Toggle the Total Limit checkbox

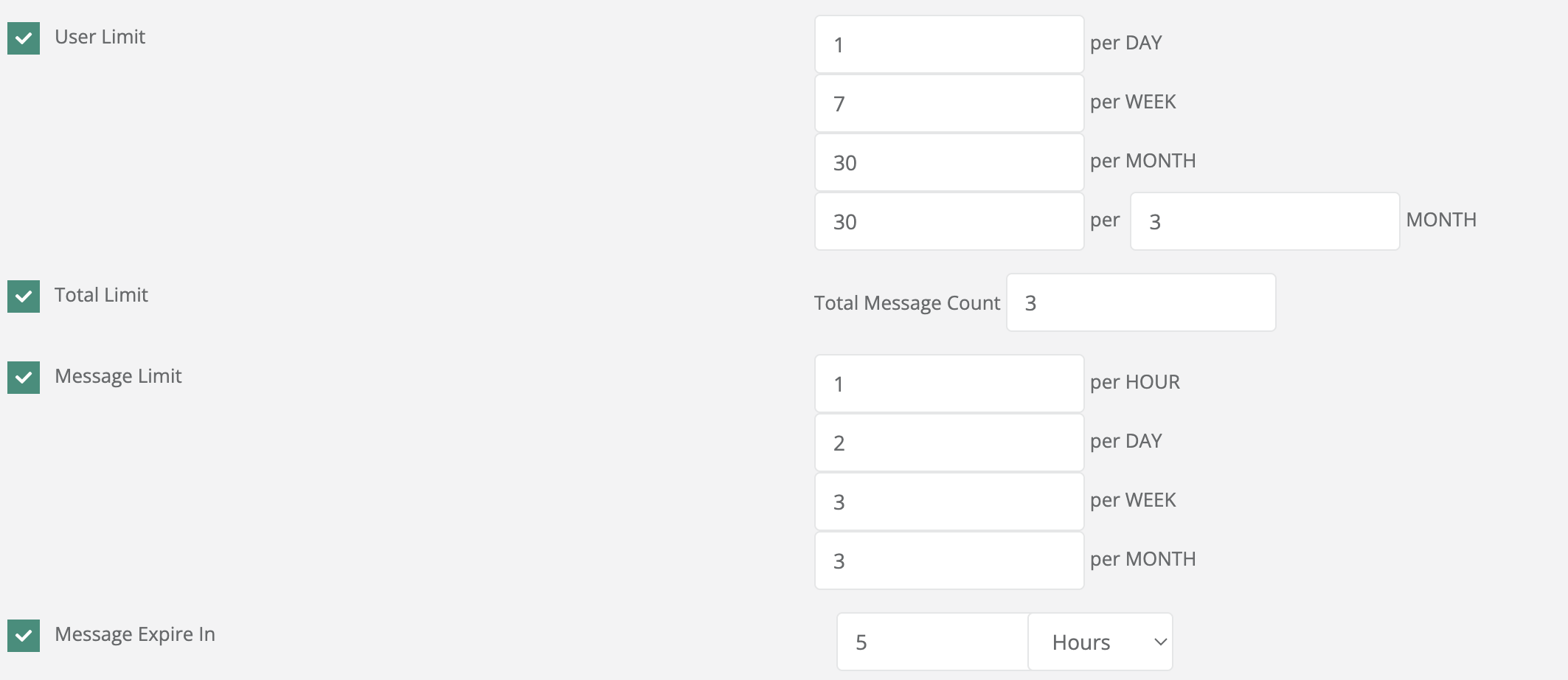click(24, 296)
